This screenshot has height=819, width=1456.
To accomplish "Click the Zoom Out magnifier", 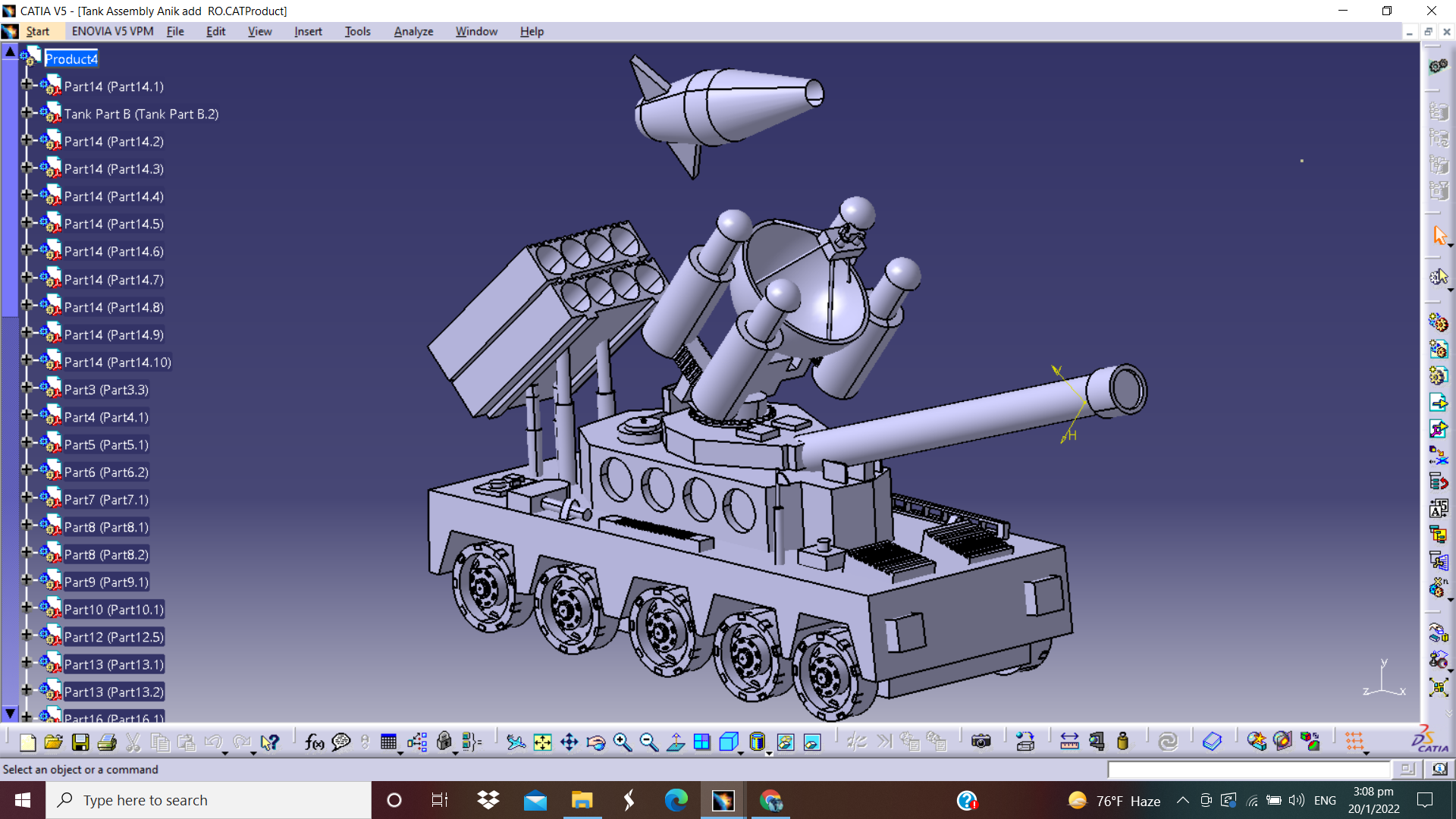I will pyautogui.click(x=648, y=742).
